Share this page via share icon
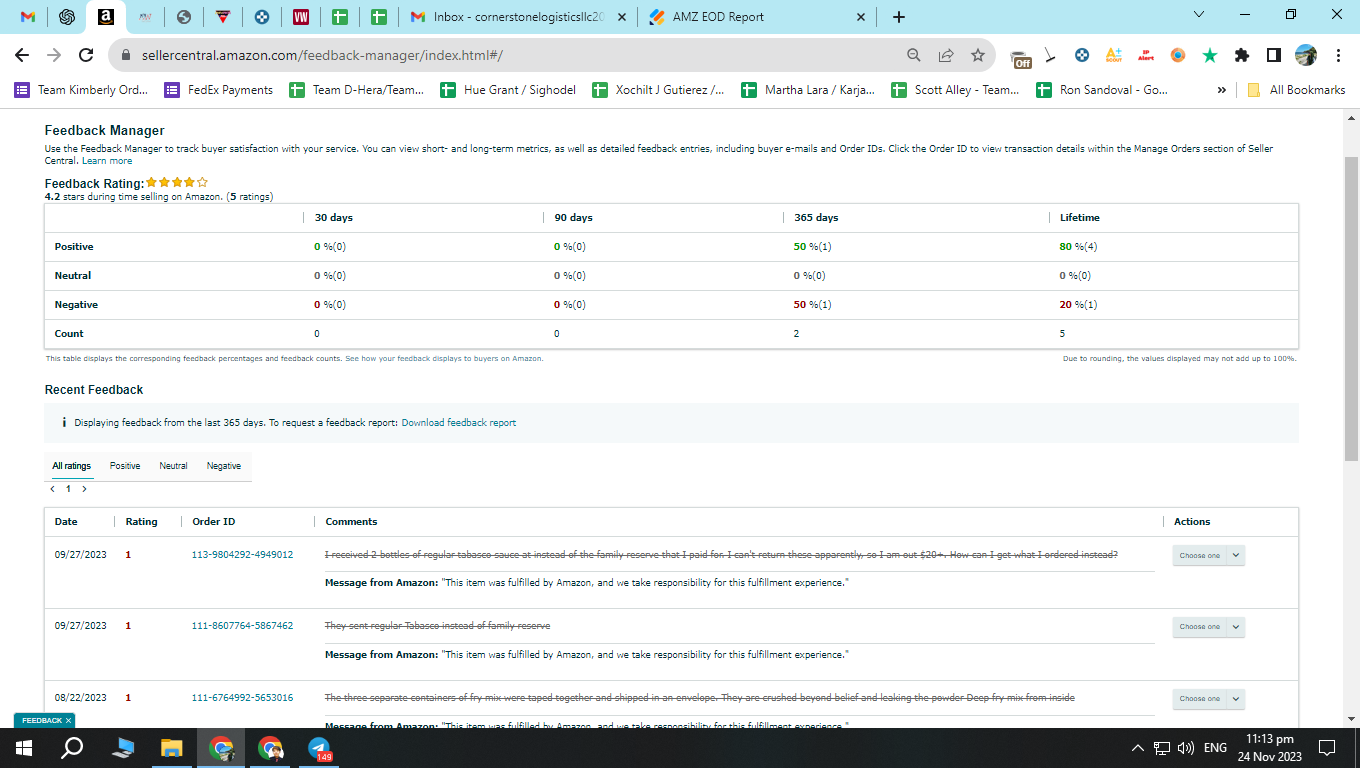1360x768 pixels. pos(945,55)
